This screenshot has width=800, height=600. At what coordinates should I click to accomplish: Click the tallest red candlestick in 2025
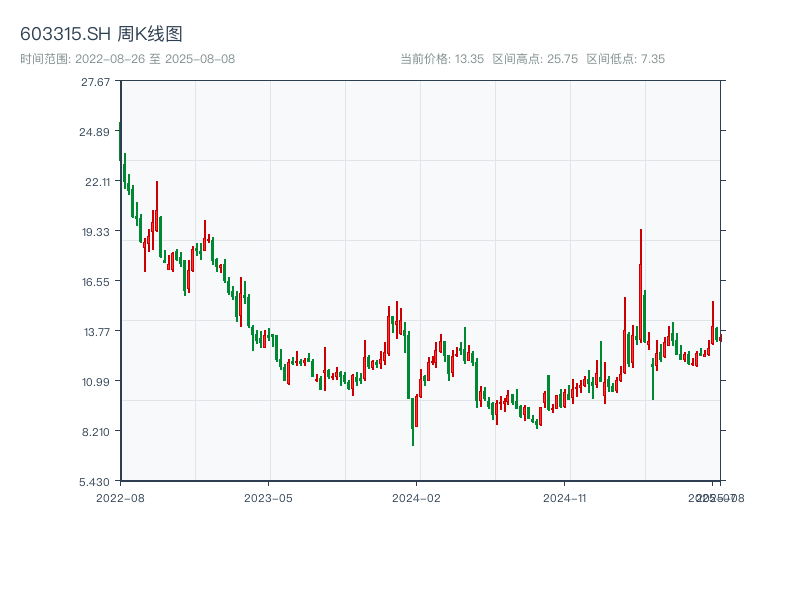coord(641,286)
